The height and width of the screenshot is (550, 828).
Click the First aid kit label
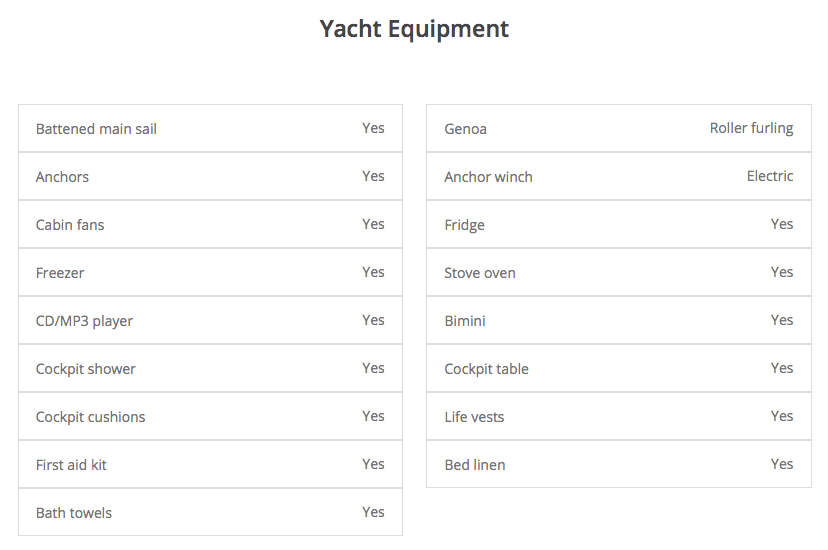[x=71, y=465]
